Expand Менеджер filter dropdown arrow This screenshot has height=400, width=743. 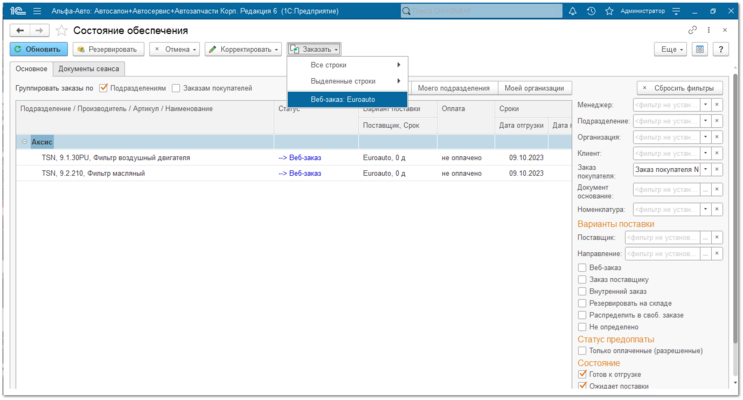tap(706, 105)
